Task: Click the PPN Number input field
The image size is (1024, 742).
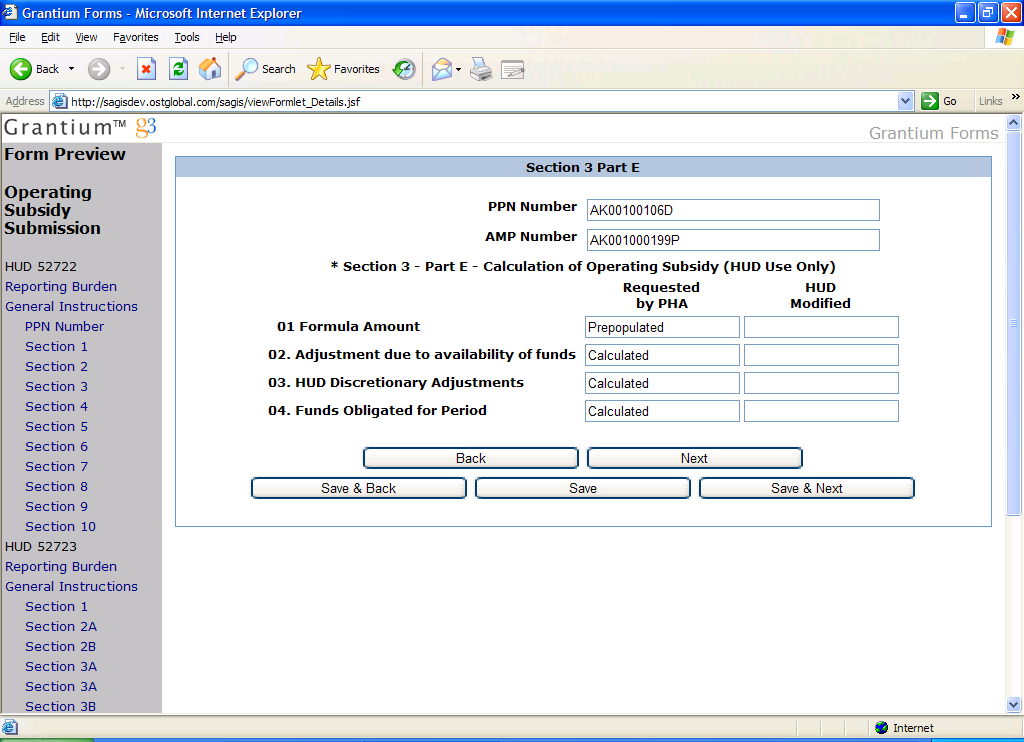Action: [x=733, y=210]
